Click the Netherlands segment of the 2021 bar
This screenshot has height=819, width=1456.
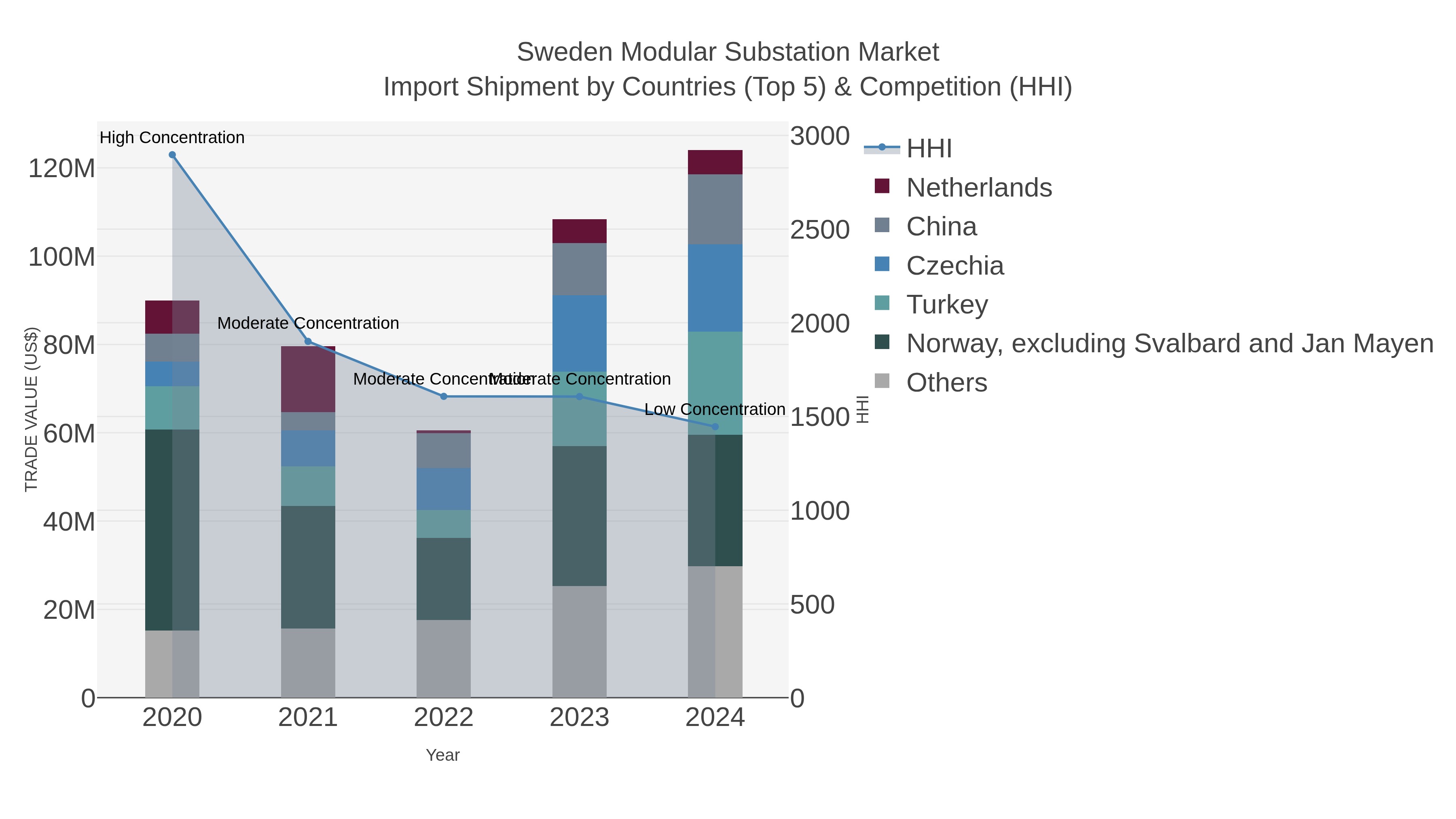(x=308, y=379)
